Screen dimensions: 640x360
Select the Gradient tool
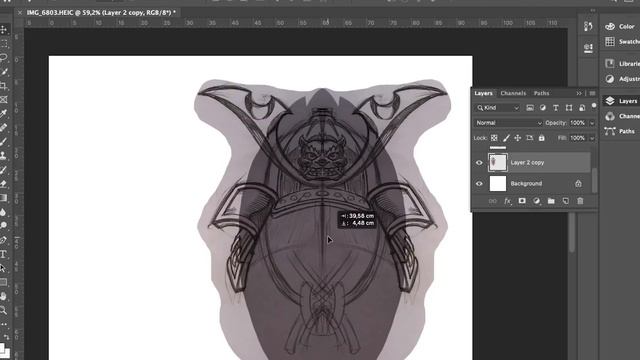click(x=4, y=198)
